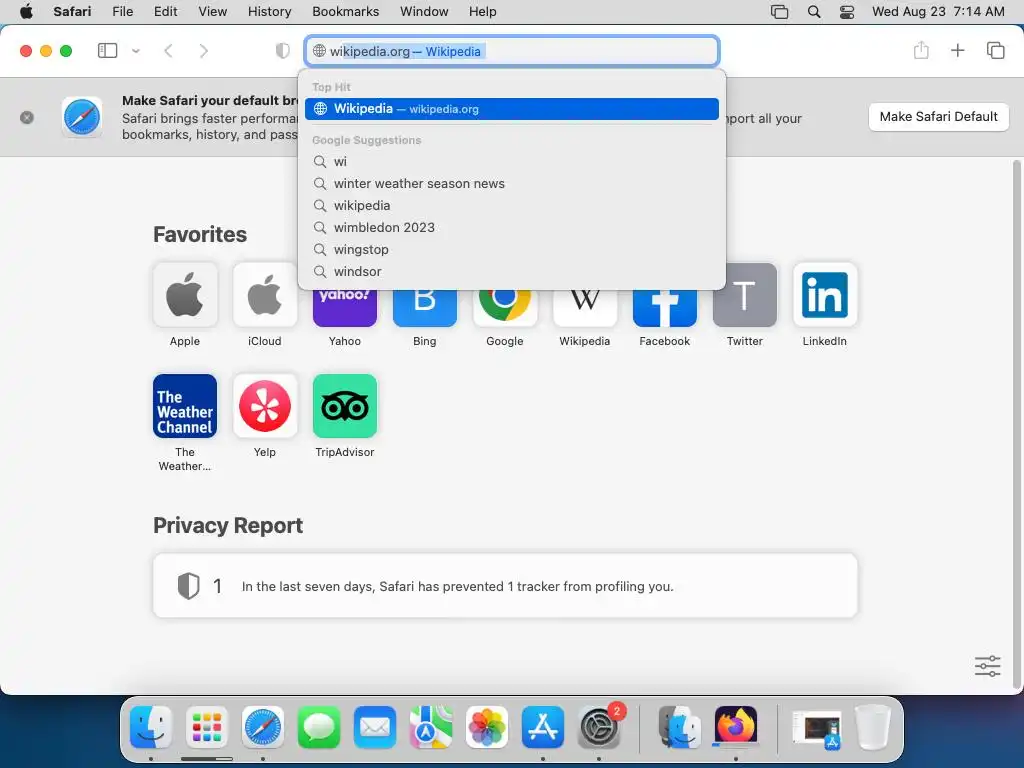Go back with the back arrow

pyautogui.click(x=168, y=51)
